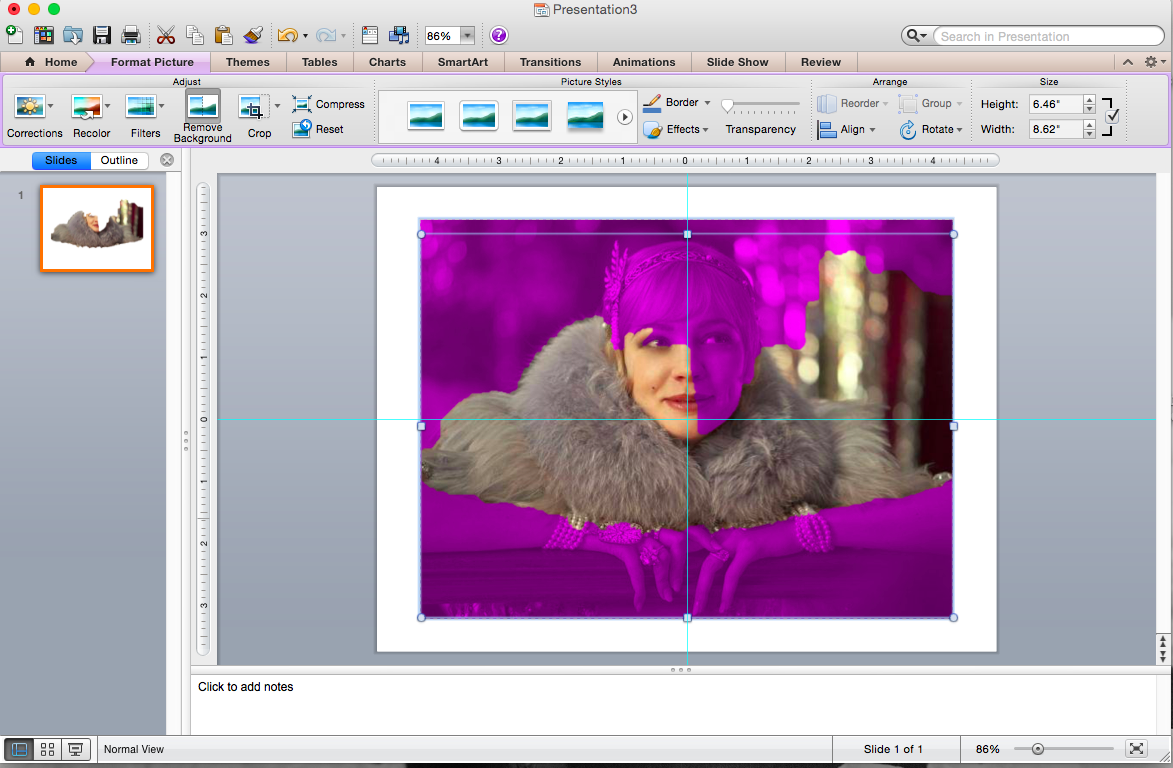Toggle the lock aspect ratio checkbox
The height and width of the screenshot is (768, 1173).
coord(1112,116)
